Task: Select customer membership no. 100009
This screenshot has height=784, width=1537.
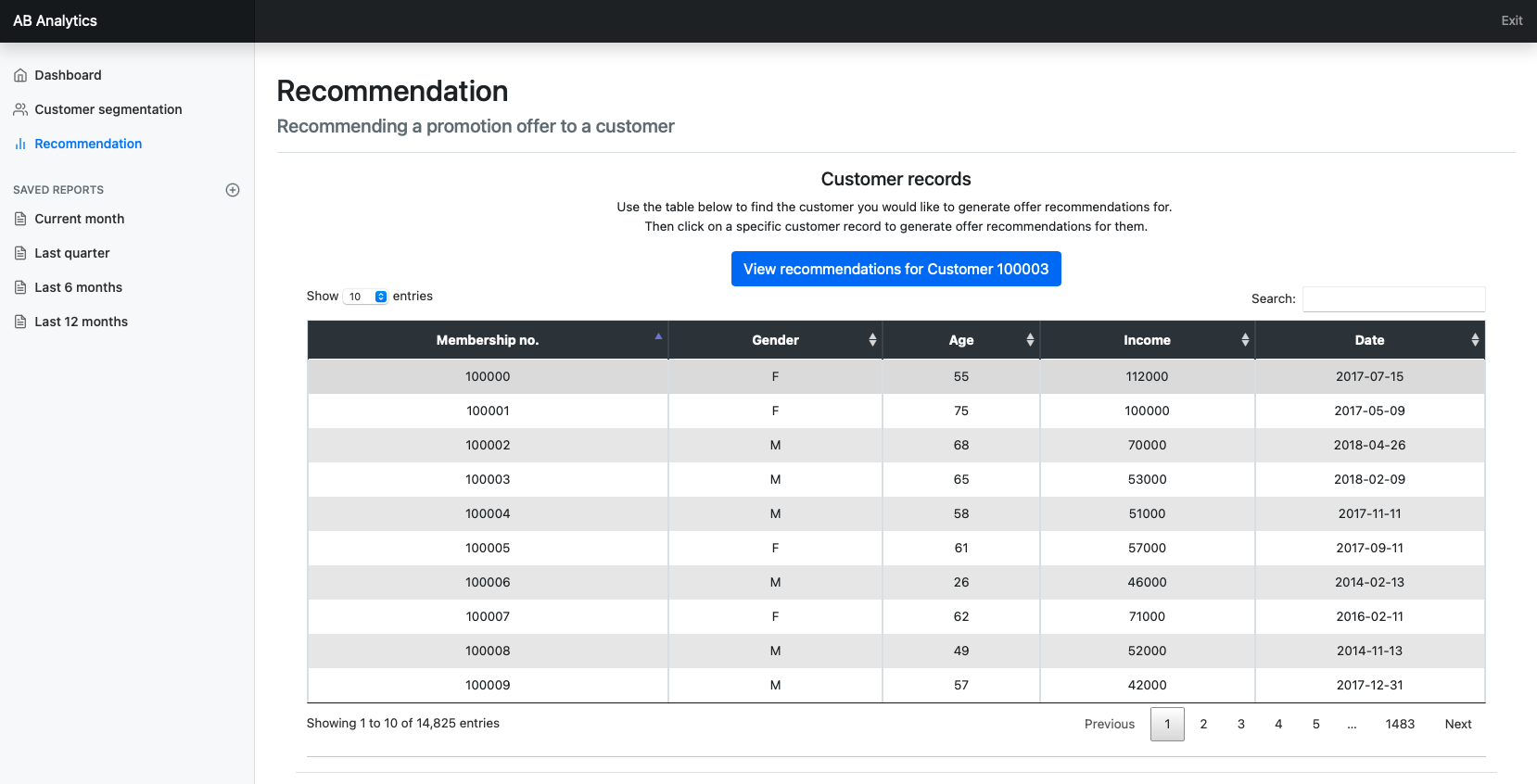Action: click(x=488, y=685)
